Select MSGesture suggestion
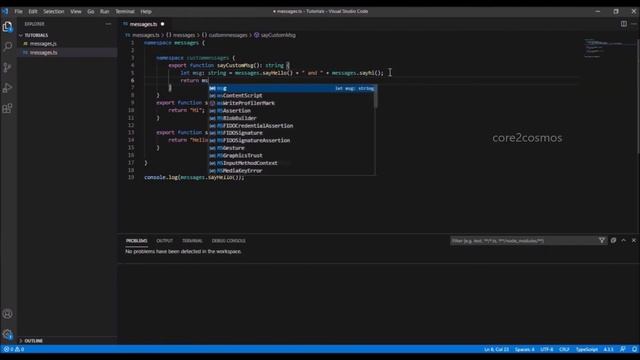Image resolution: width=640 pixels, height=360 pixels. pyautogui.click(x=292, y=148)
